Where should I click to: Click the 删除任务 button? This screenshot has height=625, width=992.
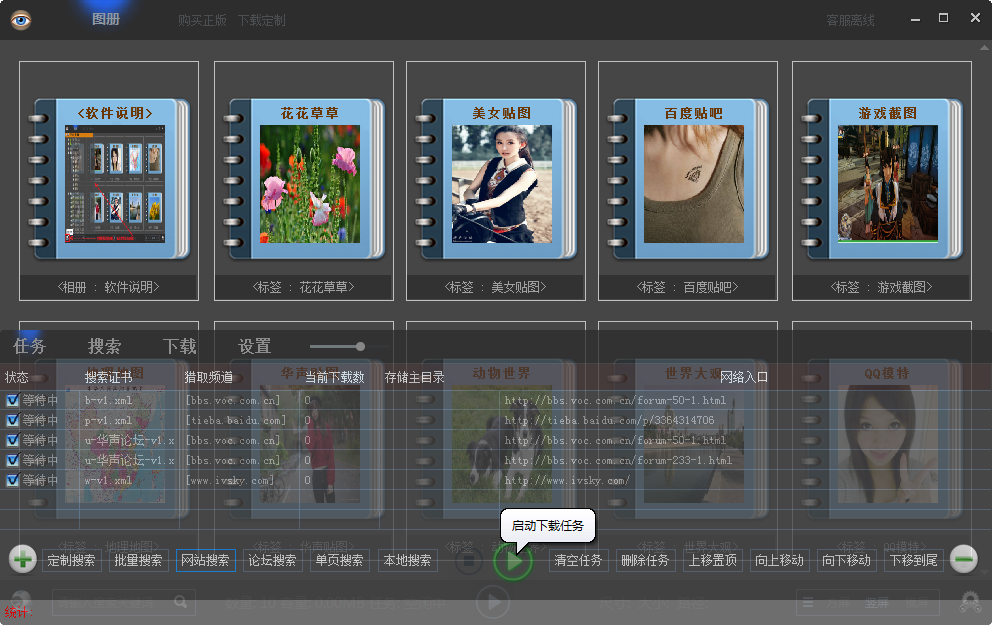point(645,561)
